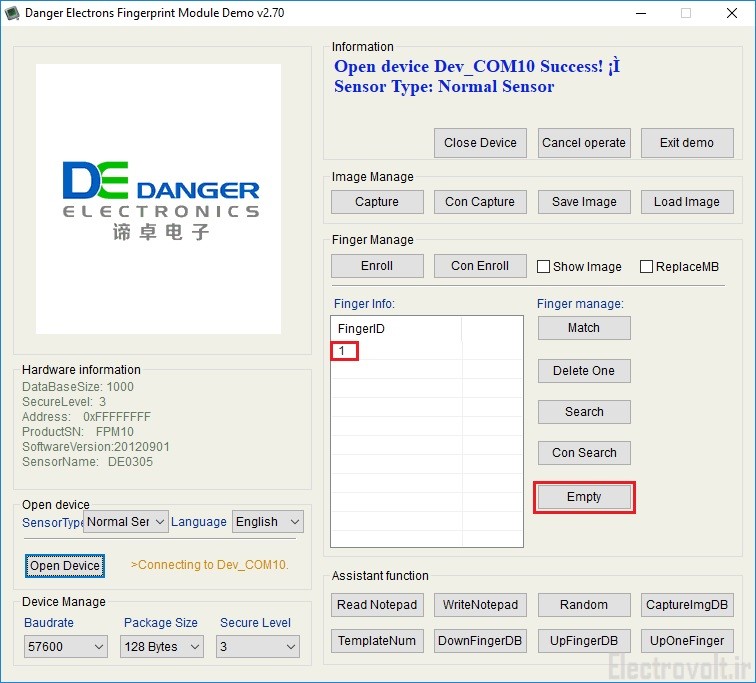756x683 pixels.
Task: Click the 'DataBaseSize: 1000' text
Action: coord(78,387)
